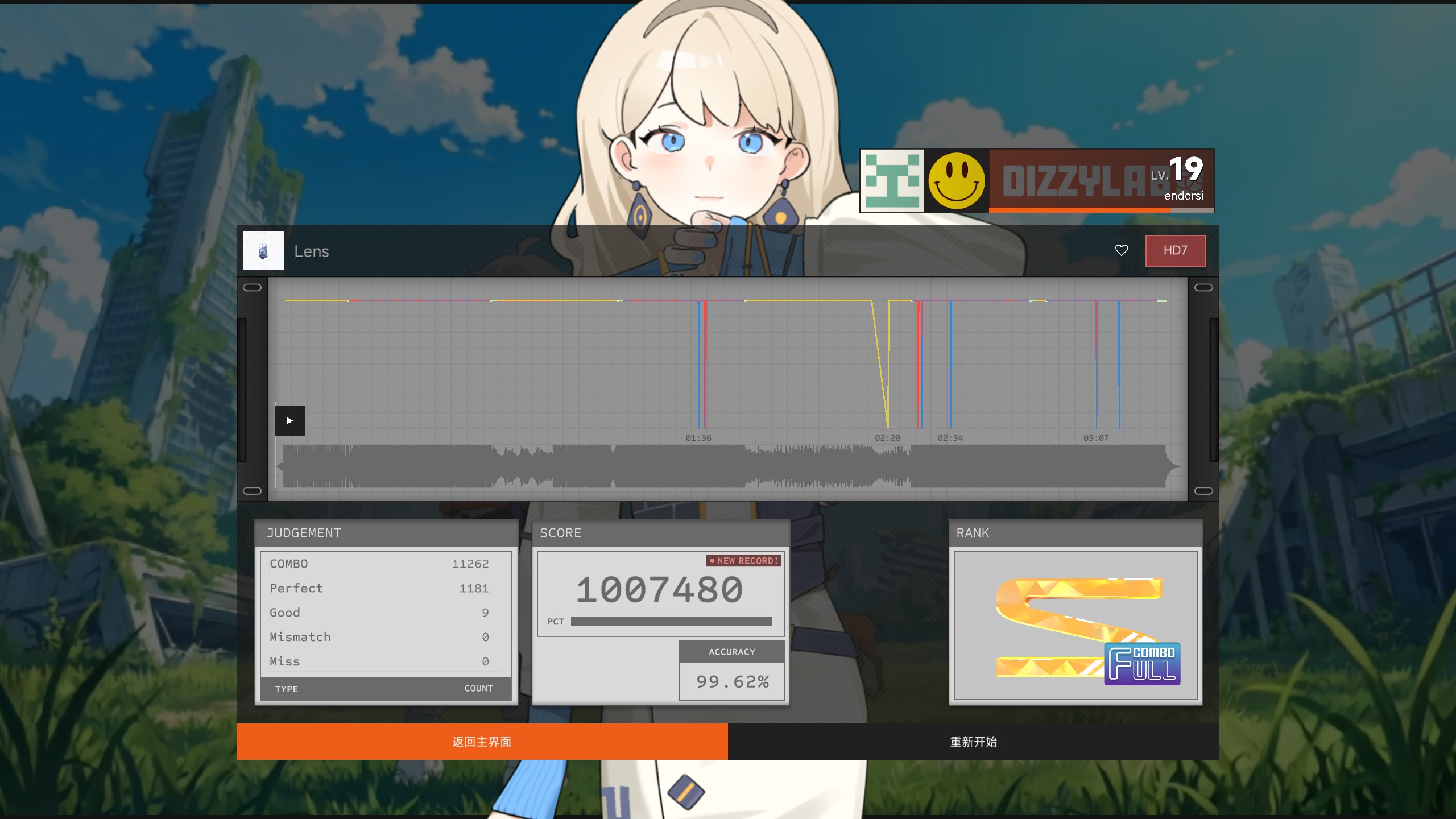Click the green pixel-art player icon
The width and height of the screenshot is (1456, 819).
(892, 181)
